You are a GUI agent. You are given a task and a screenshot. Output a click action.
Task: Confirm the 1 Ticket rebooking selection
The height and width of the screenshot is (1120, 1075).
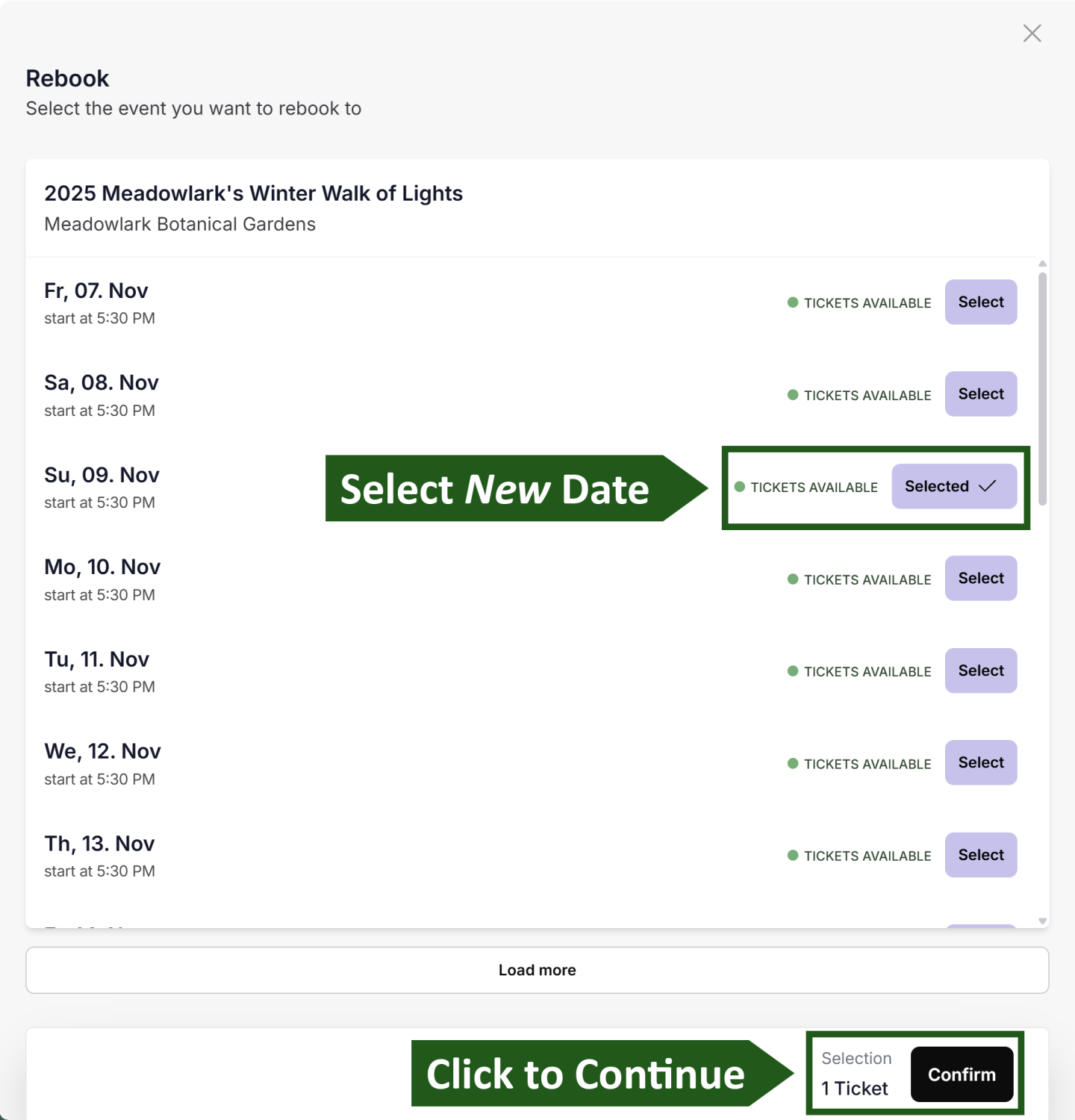click(x=962, y=1074)
